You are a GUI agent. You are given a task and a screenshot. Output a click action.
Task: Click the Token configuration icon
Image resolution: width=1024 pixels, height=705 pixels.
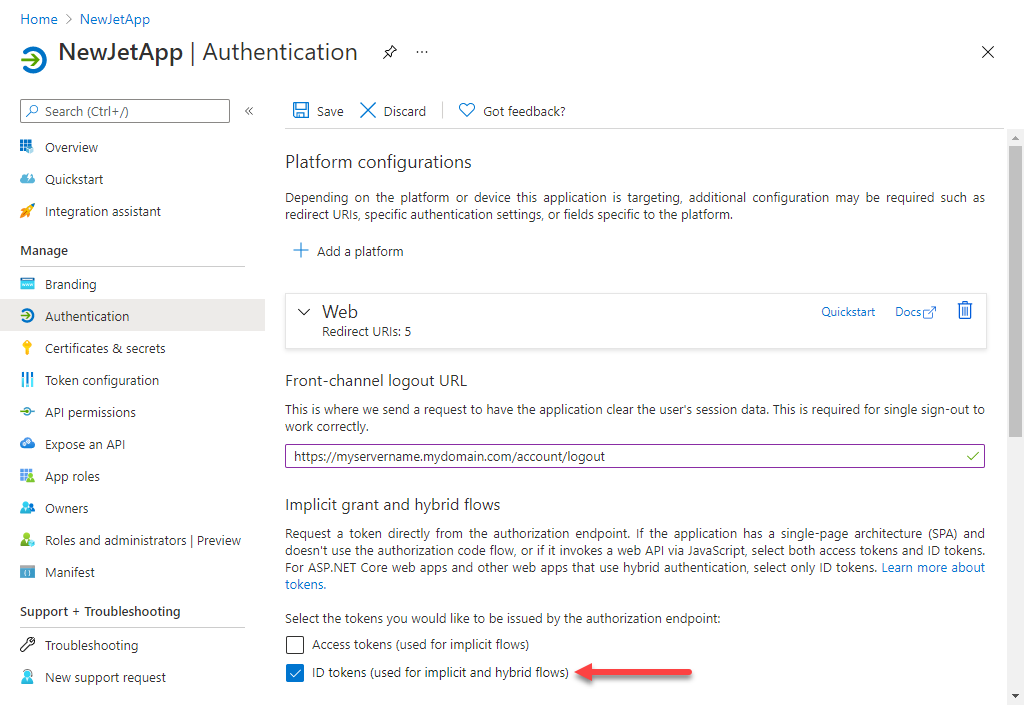26,380
